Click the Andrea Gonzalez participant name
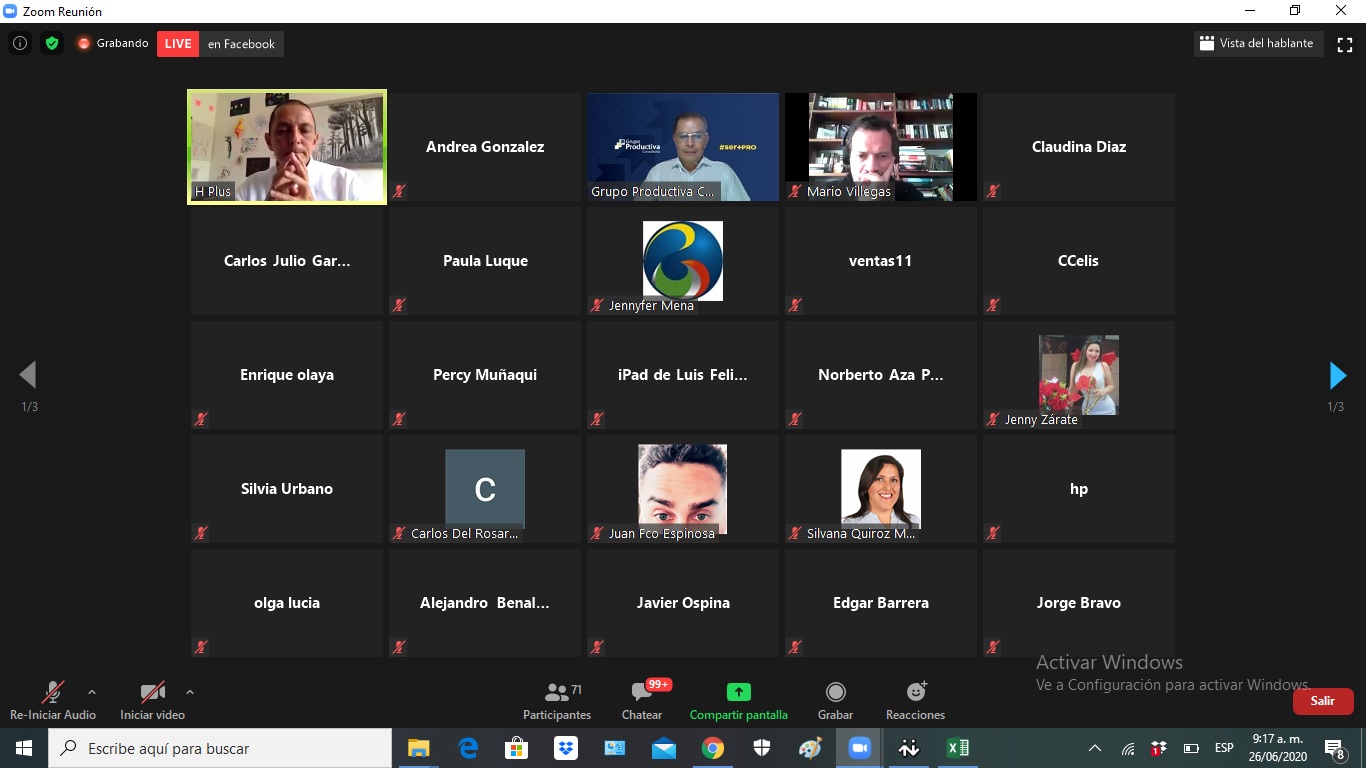The image size is (1366, 768). click(485, 147)
